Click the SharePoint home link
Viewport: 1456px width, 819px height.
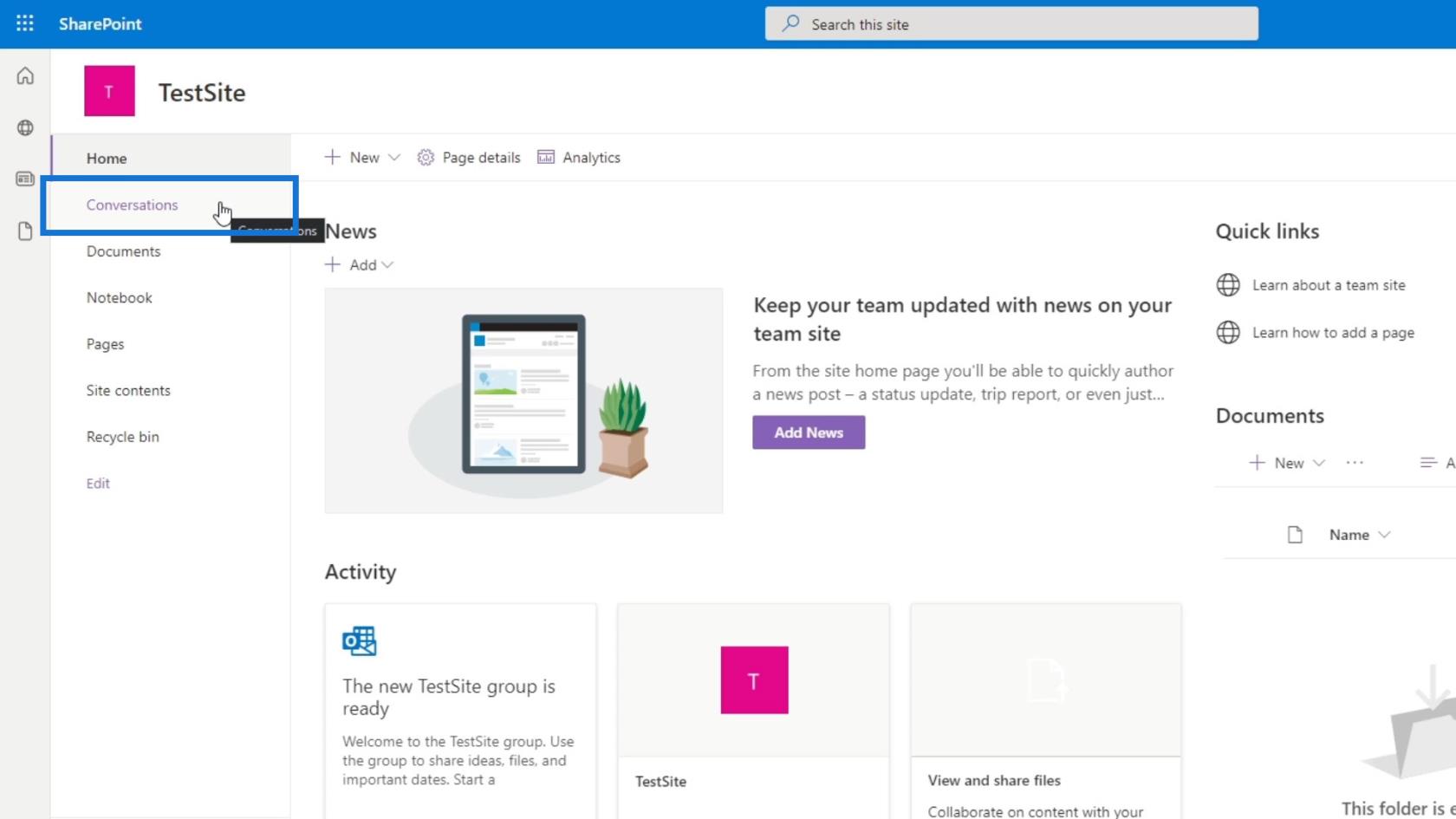(100, 23)
